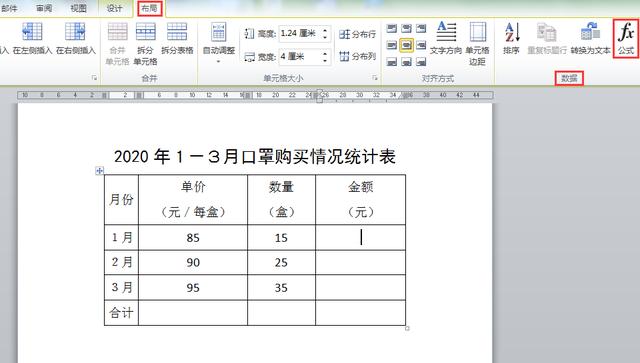Select align center (highlighted) icon
Viewport: 640px width, 363px height.
(406, 45)
